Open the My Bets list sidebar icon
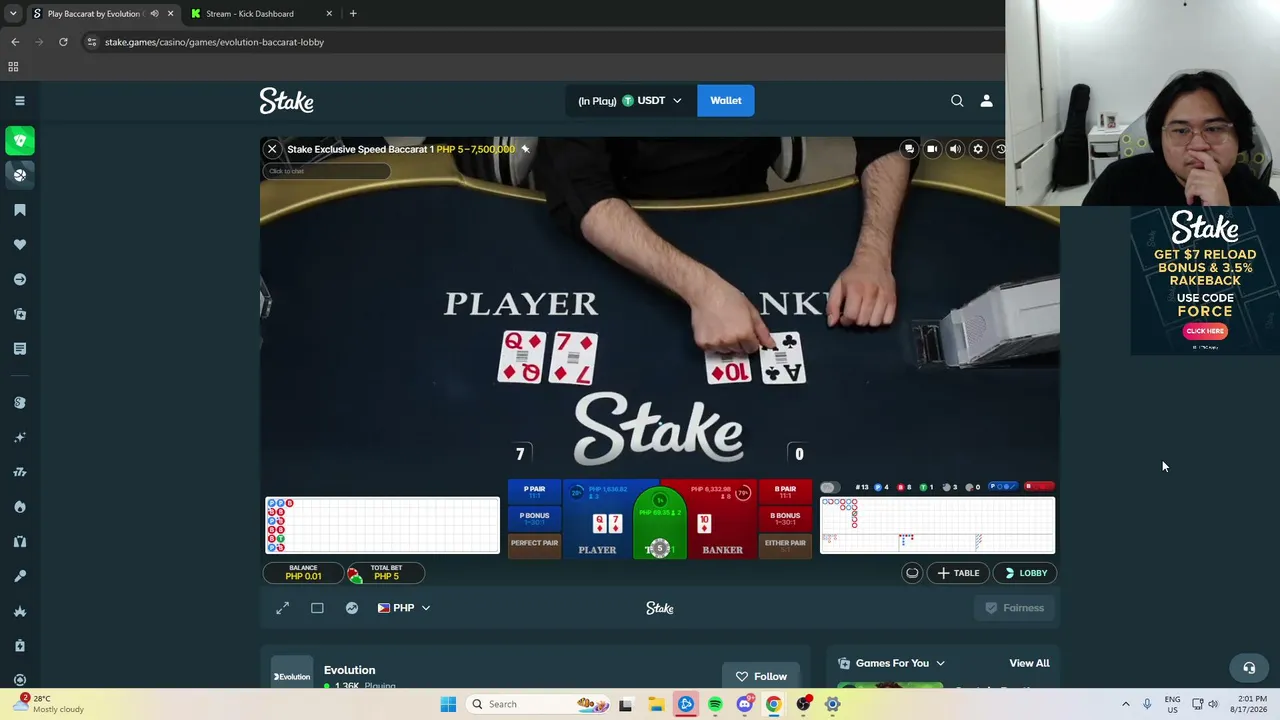 [20, 348]
